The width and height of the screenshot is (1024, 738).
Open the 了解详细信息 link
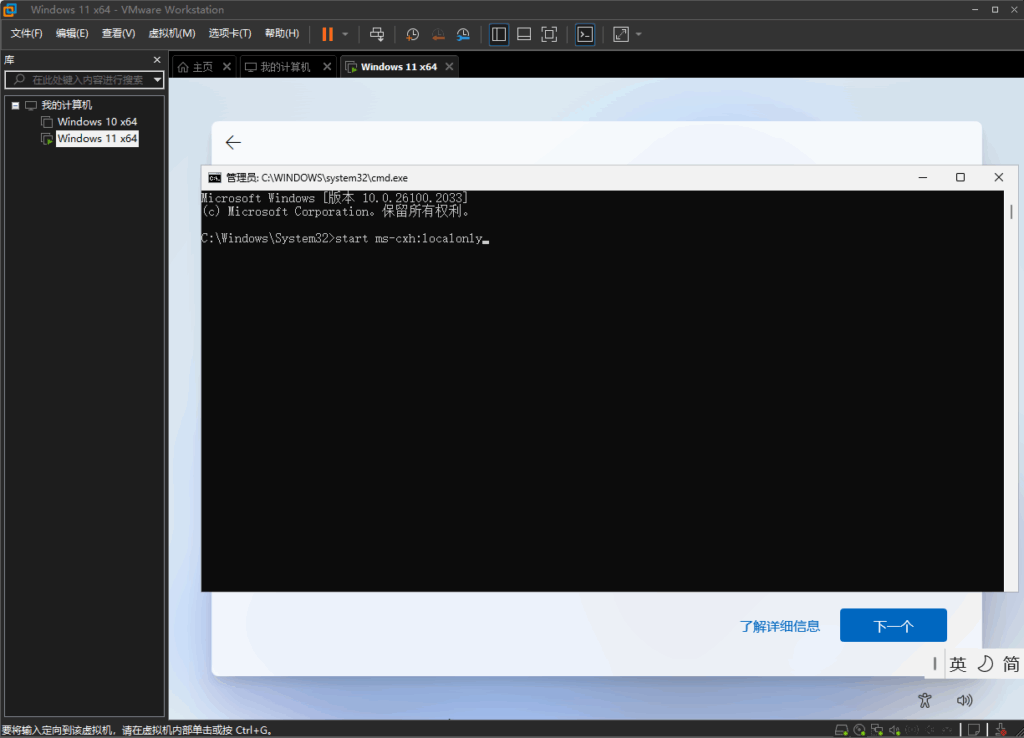(x=779, y=626)
